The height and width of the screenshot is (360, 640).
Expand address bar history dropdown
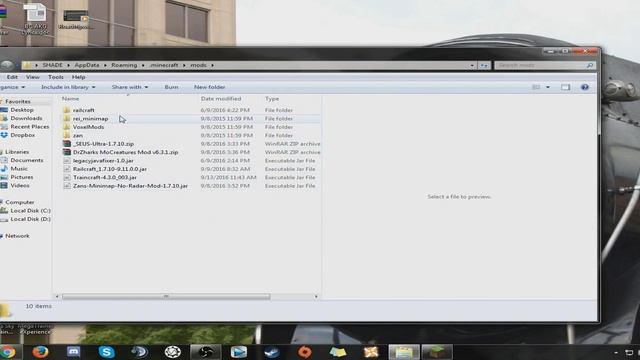point(472,65)
